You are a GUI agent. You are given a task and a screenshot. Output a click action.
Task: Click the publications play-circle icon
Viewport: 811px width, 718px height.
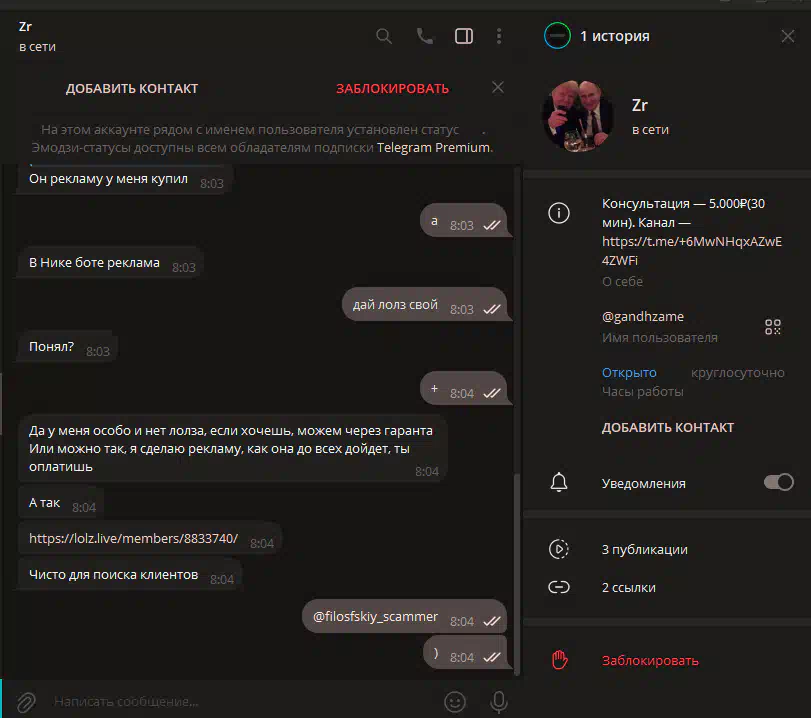pyautogui.click(x=559, y=549)
